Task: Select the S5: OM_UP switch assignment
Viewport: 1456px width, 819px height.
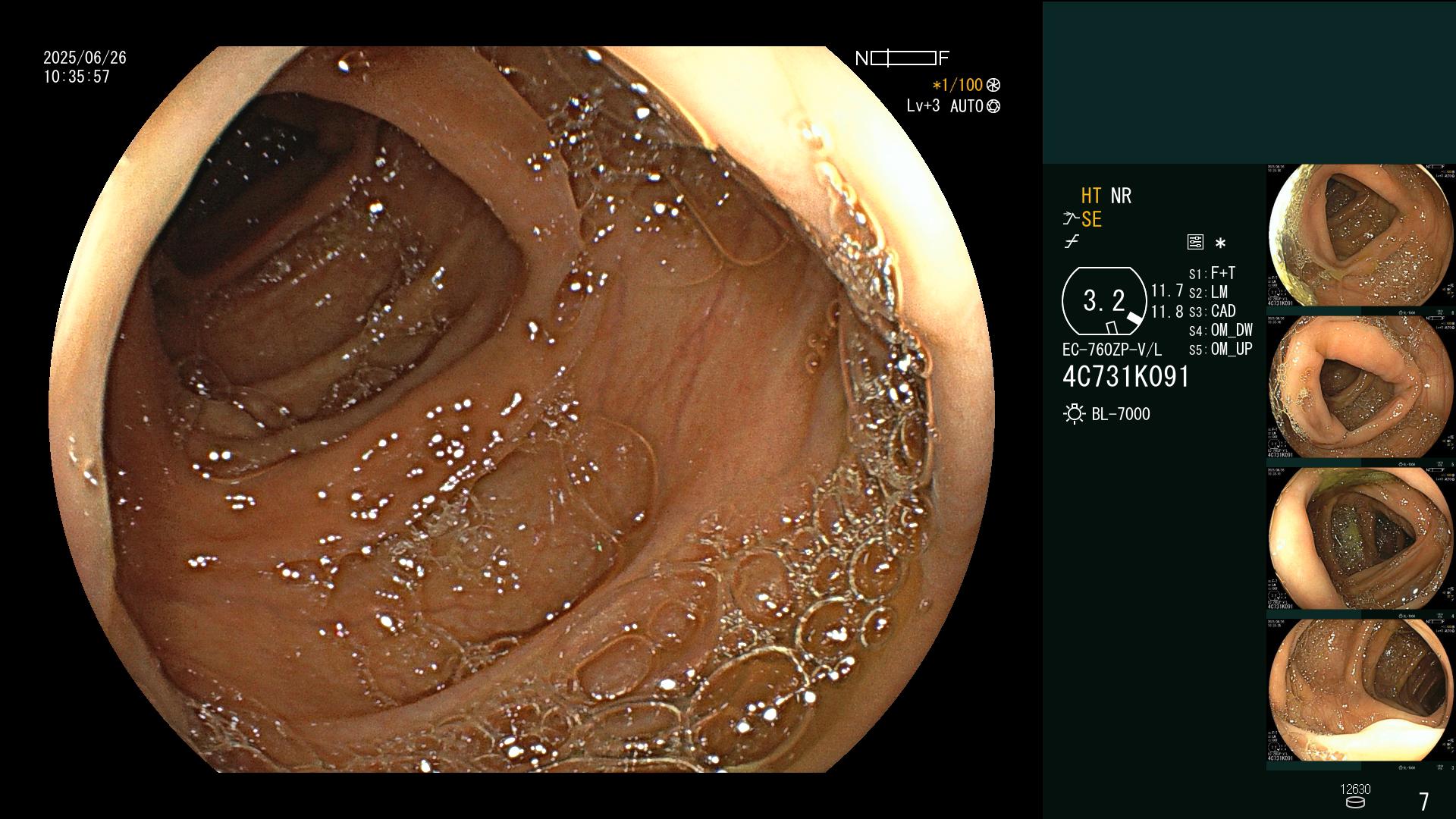Action: pyautogui.click(x=1221, y=349)
